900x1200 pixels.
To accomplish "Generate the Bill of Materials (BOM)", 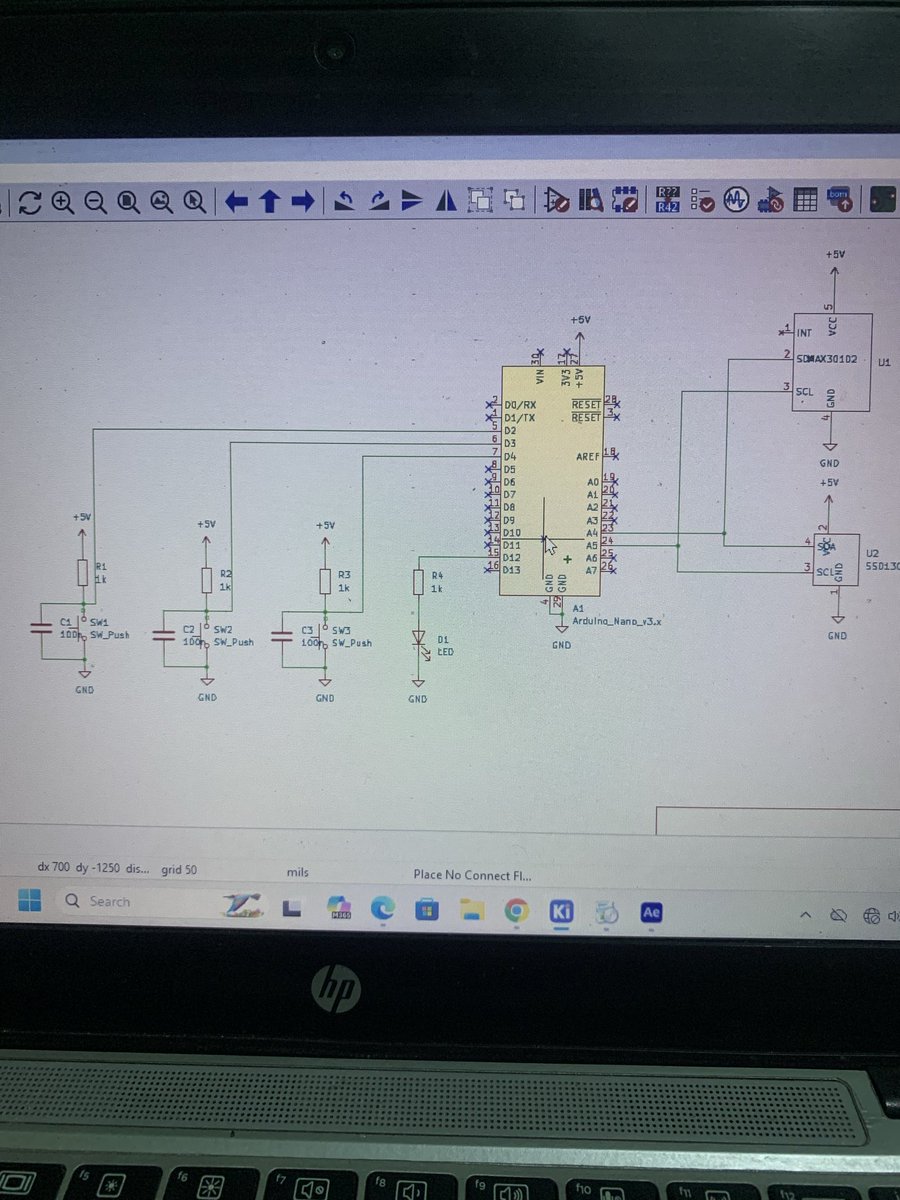I will (839, 198).
